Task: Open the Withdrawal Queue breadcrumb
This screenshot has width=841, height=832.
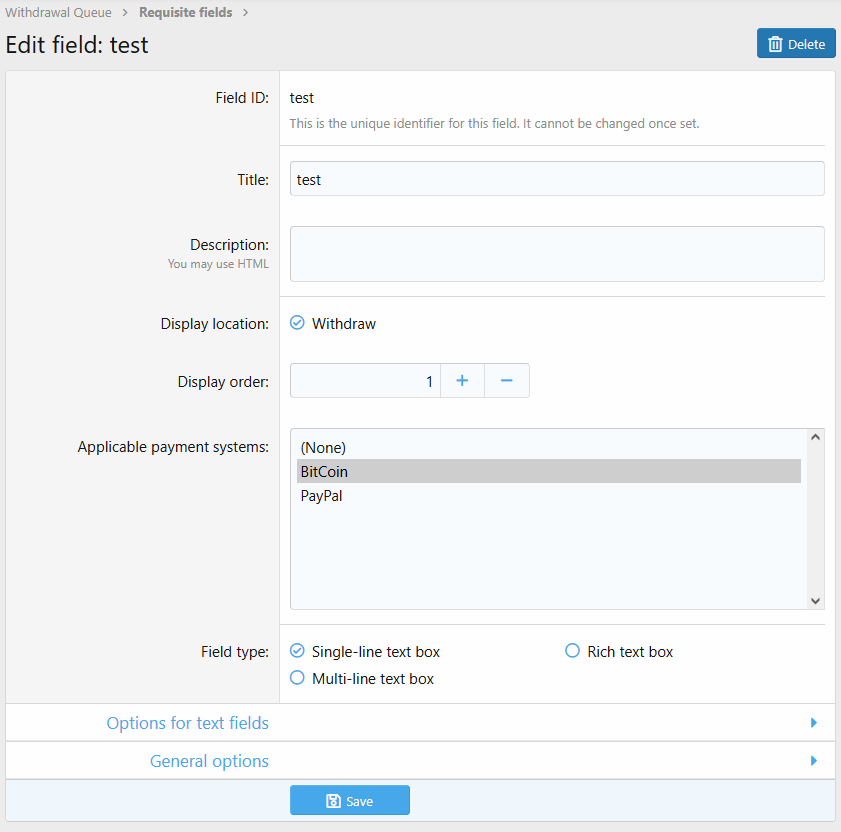Action: click(x=58, y=12)
